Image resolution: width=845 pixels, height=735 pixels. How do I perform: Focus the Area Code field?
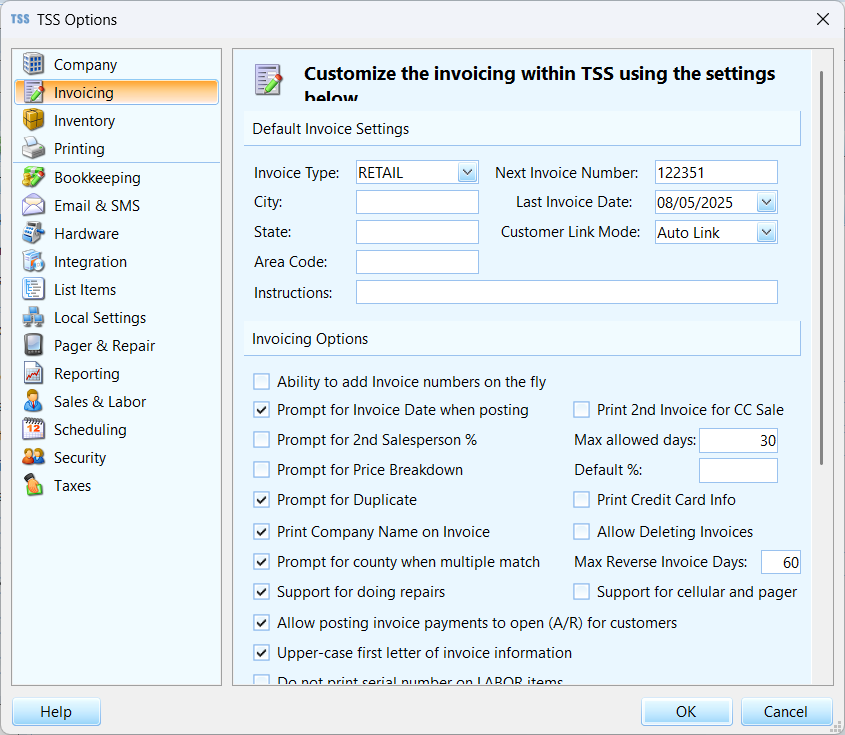pos(417,262)
